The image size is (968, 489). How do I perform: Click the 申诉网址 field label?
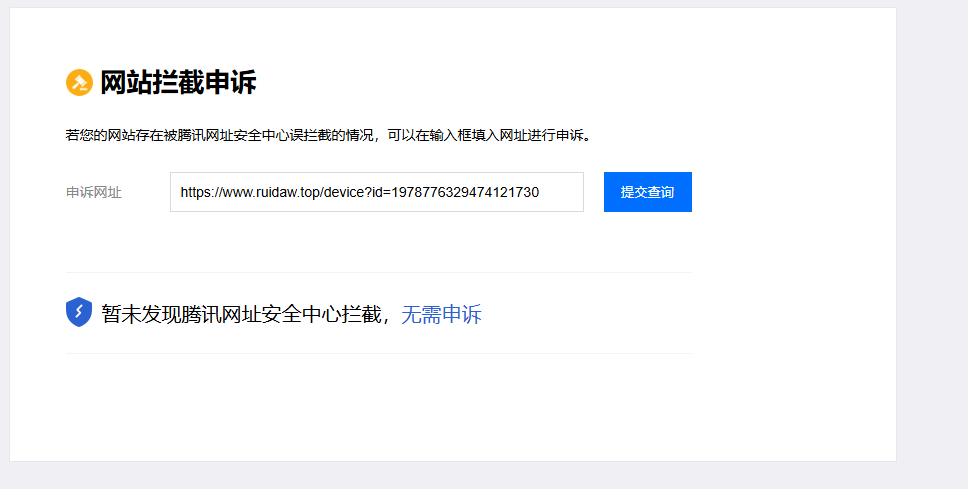[94, 193]
